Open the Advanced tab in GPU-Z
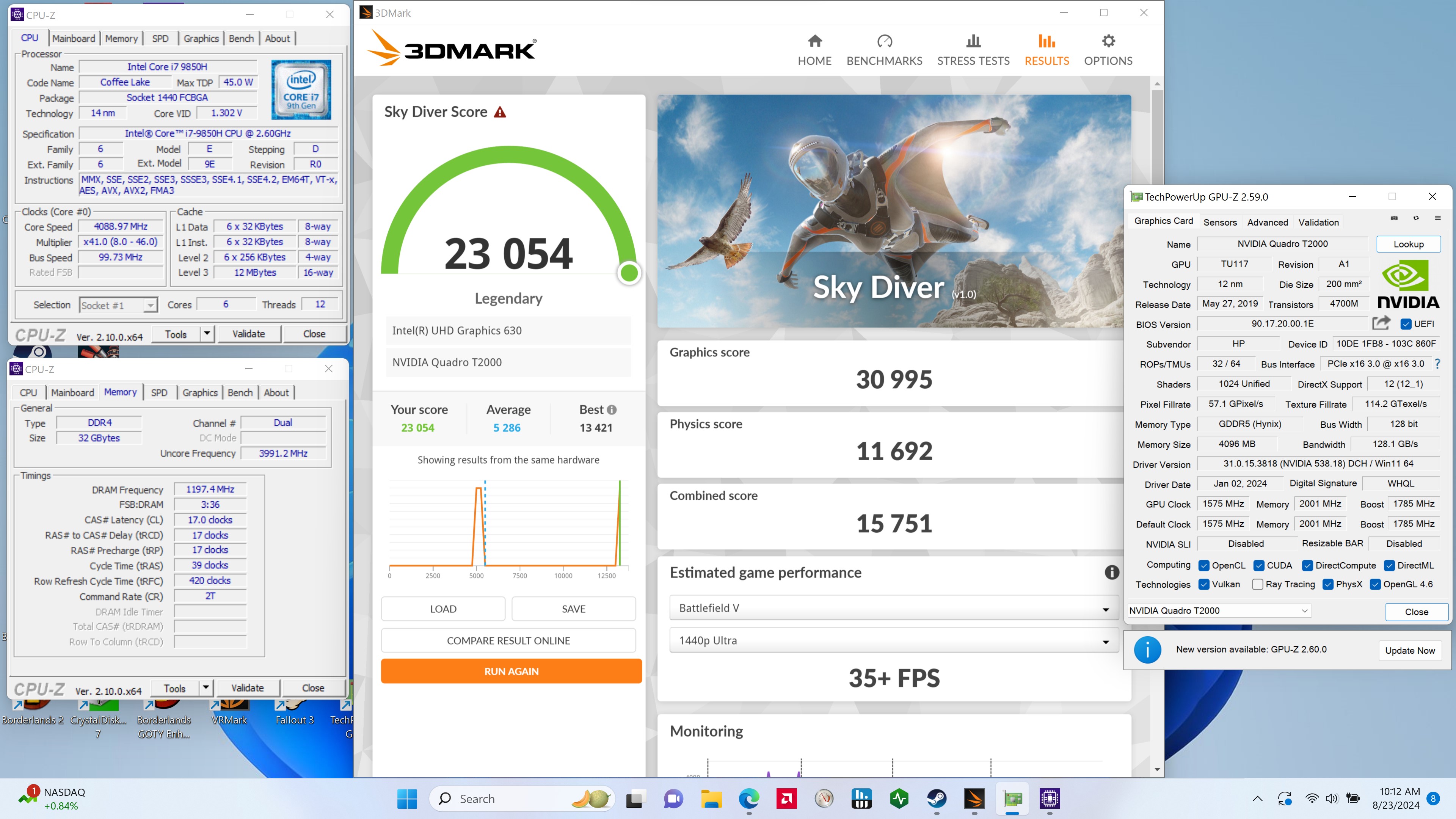Image resolution: width=1456 pixels, height=819 pixels. click(1267, 222)
